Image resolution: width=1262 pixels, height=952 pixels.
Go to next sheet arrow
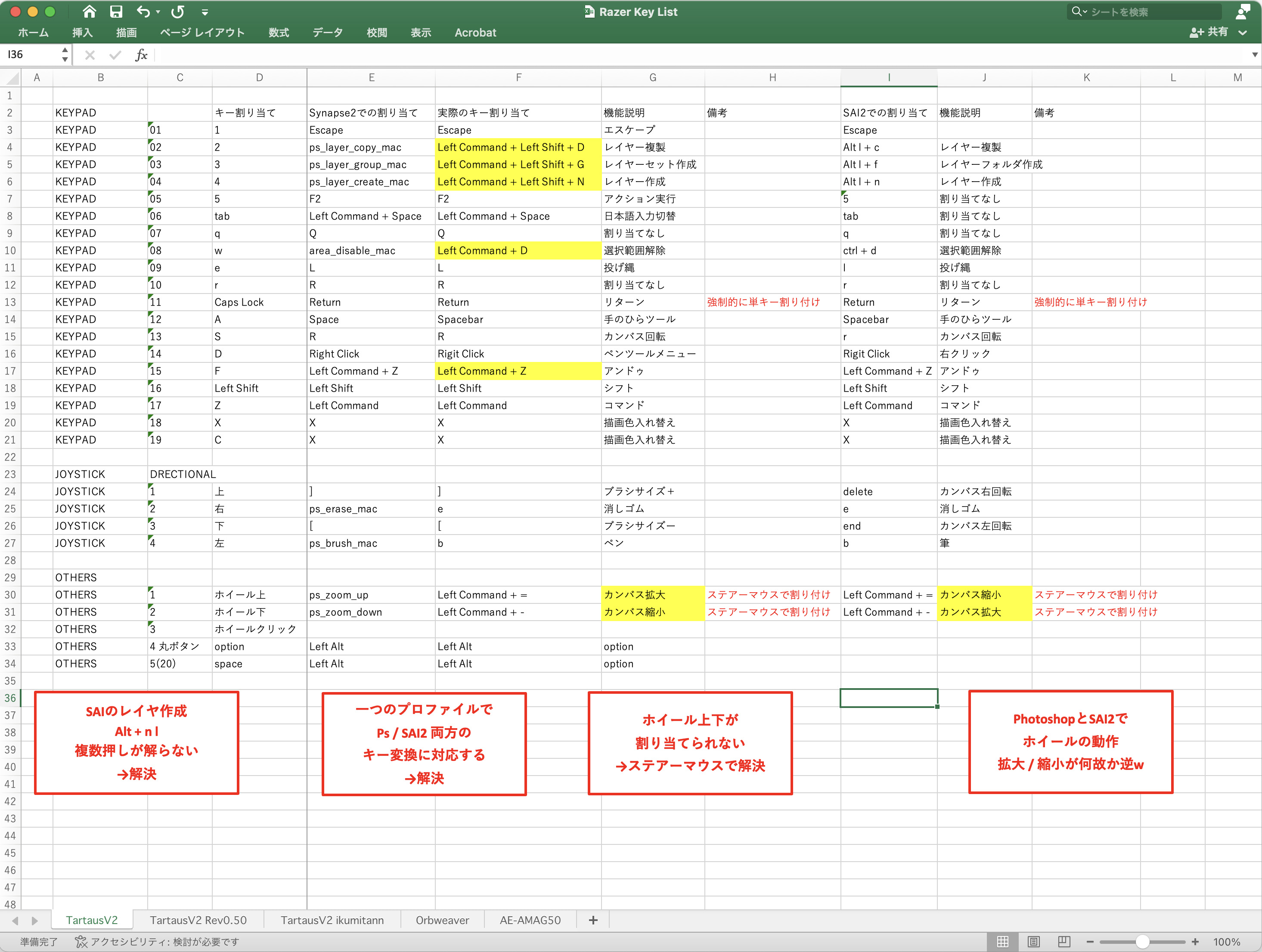(x=35, y=921)
